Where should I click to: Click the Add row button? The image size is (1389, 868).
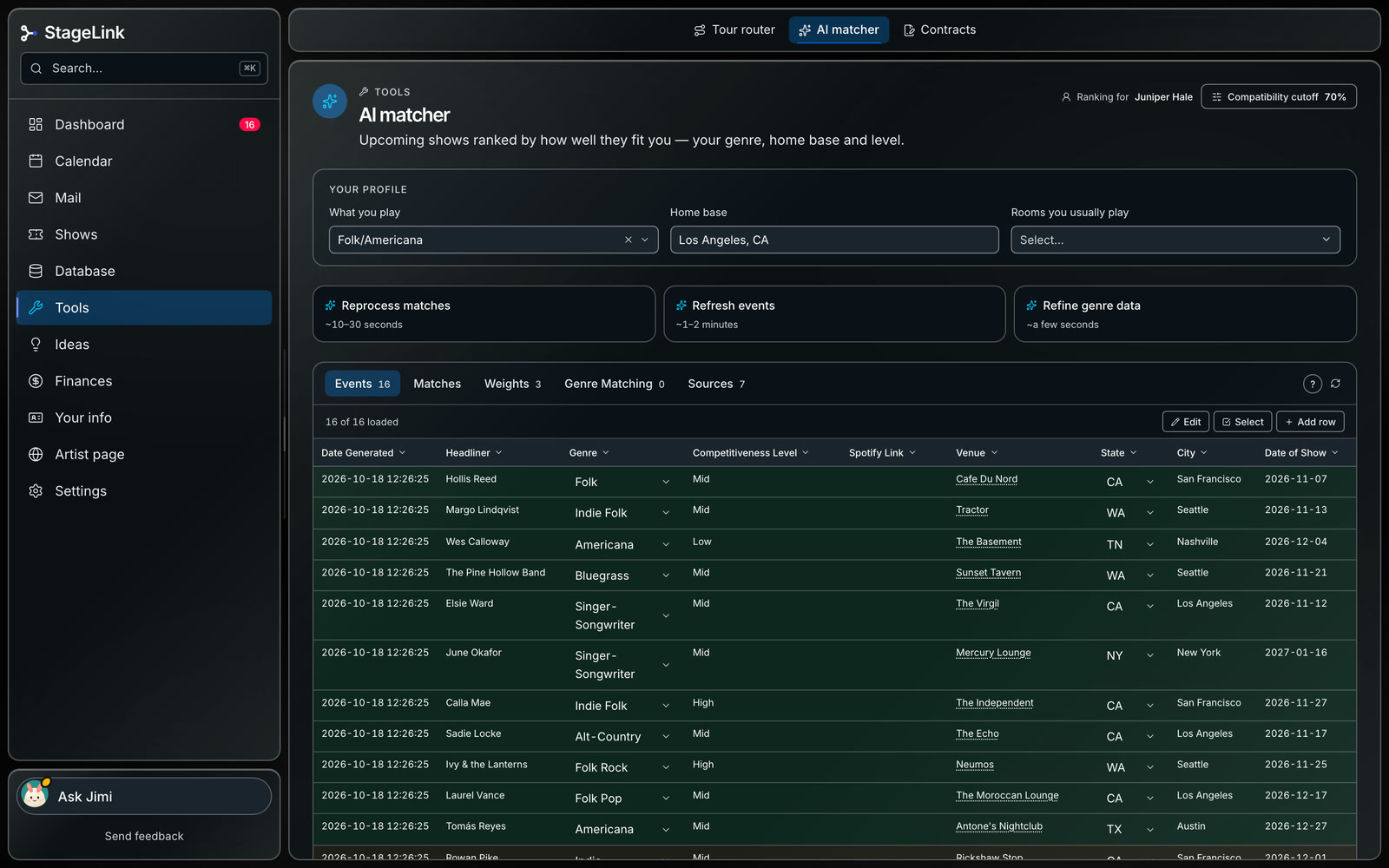pos(1310,422)
